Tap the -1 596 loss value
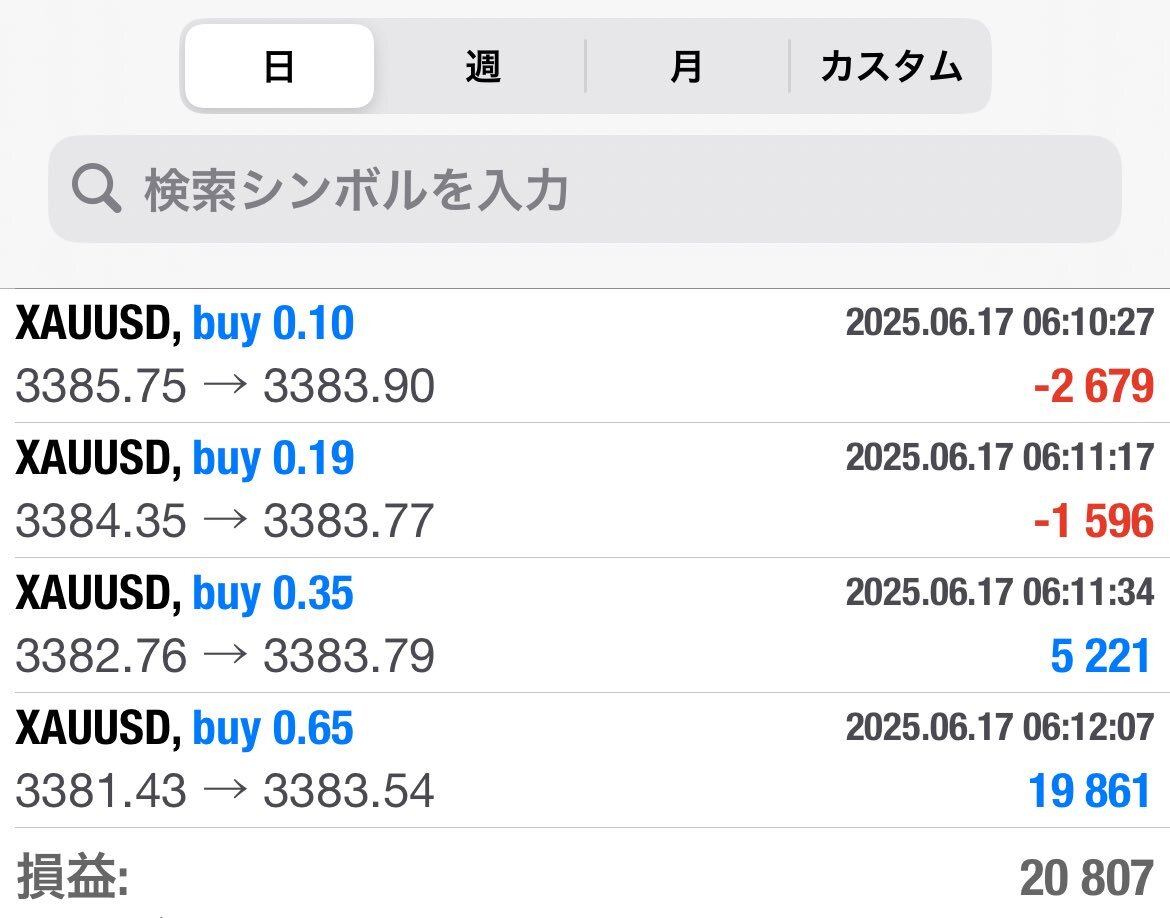This screenshot has width=1170, height=918. point(1093,521)
